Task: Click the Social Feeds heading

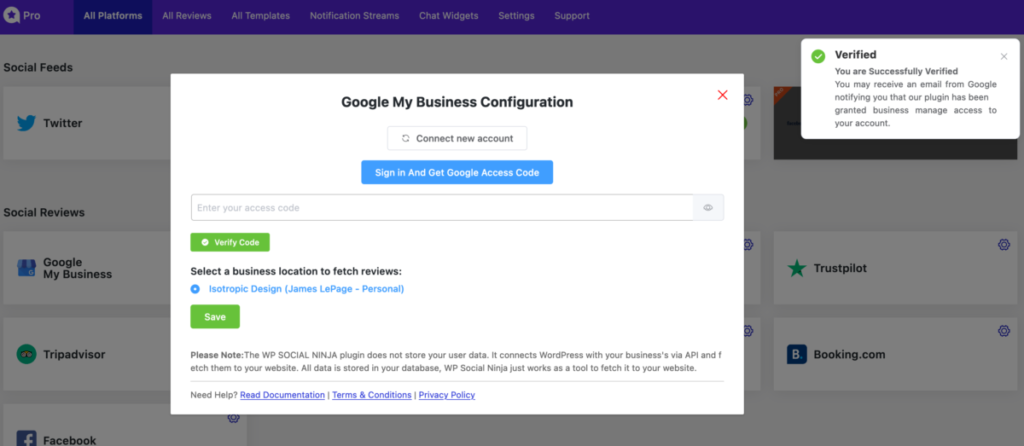Action: click(x=38, y=67)
